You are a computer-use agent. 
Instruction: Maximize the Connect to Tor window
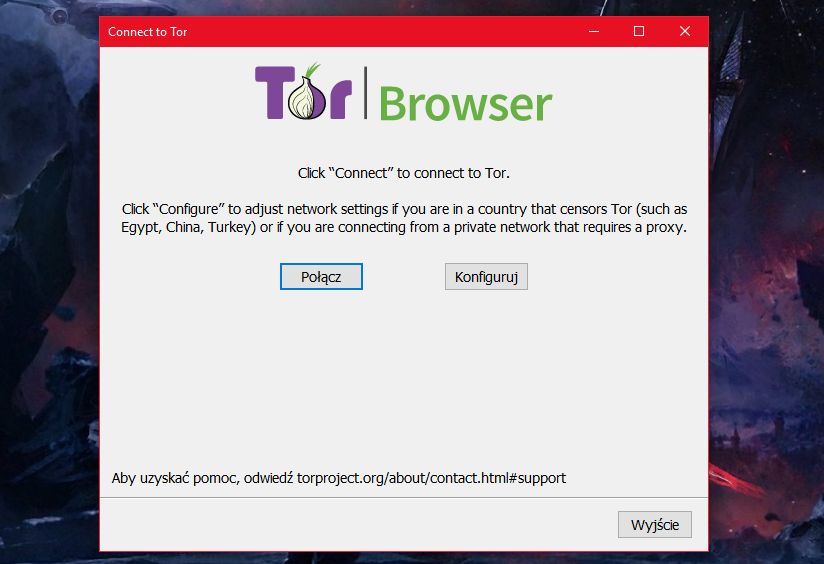pos(639,32)
